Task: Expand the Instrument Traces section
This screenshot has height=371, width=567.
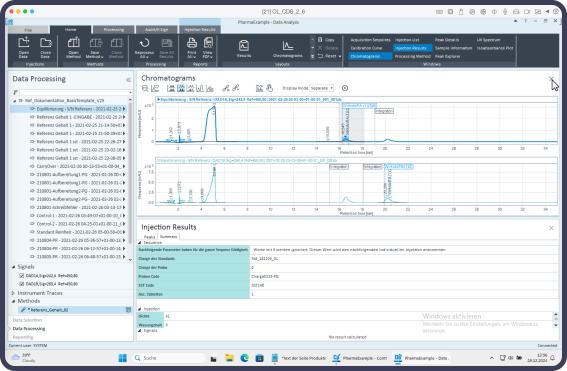Action: pyautogui.click(x=13, y=293)
